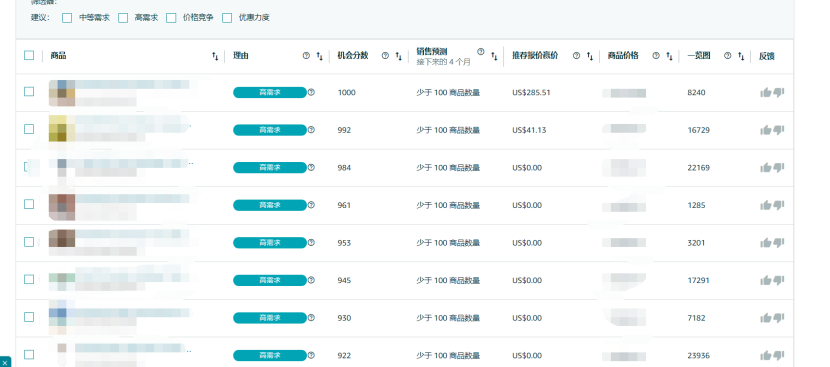Check the row with score 930
Screen dimensions: 830x367
29,317
